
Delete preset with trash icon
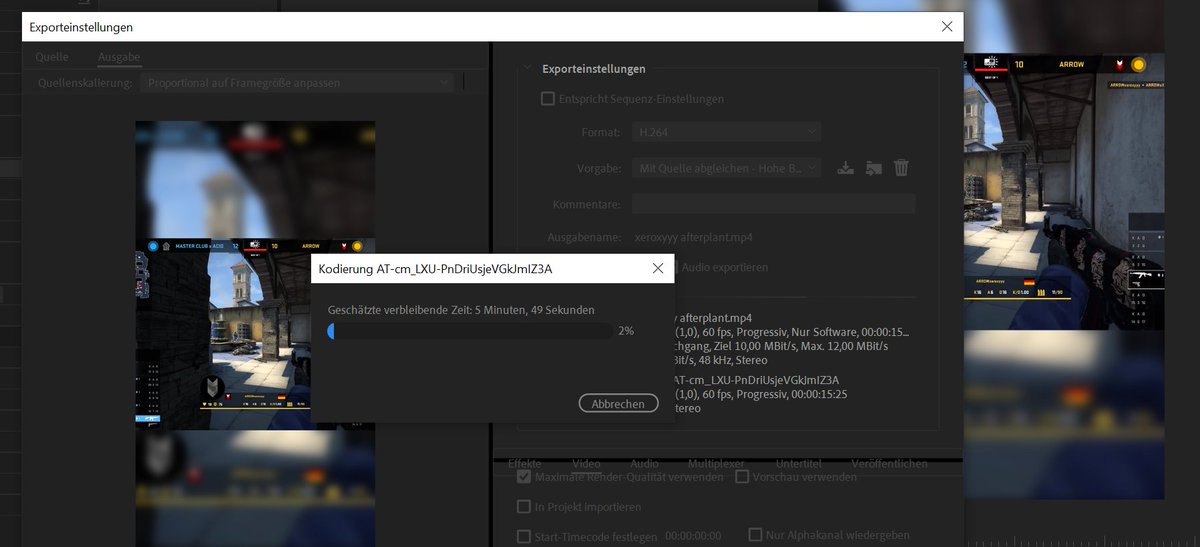[x=901, y=168]
